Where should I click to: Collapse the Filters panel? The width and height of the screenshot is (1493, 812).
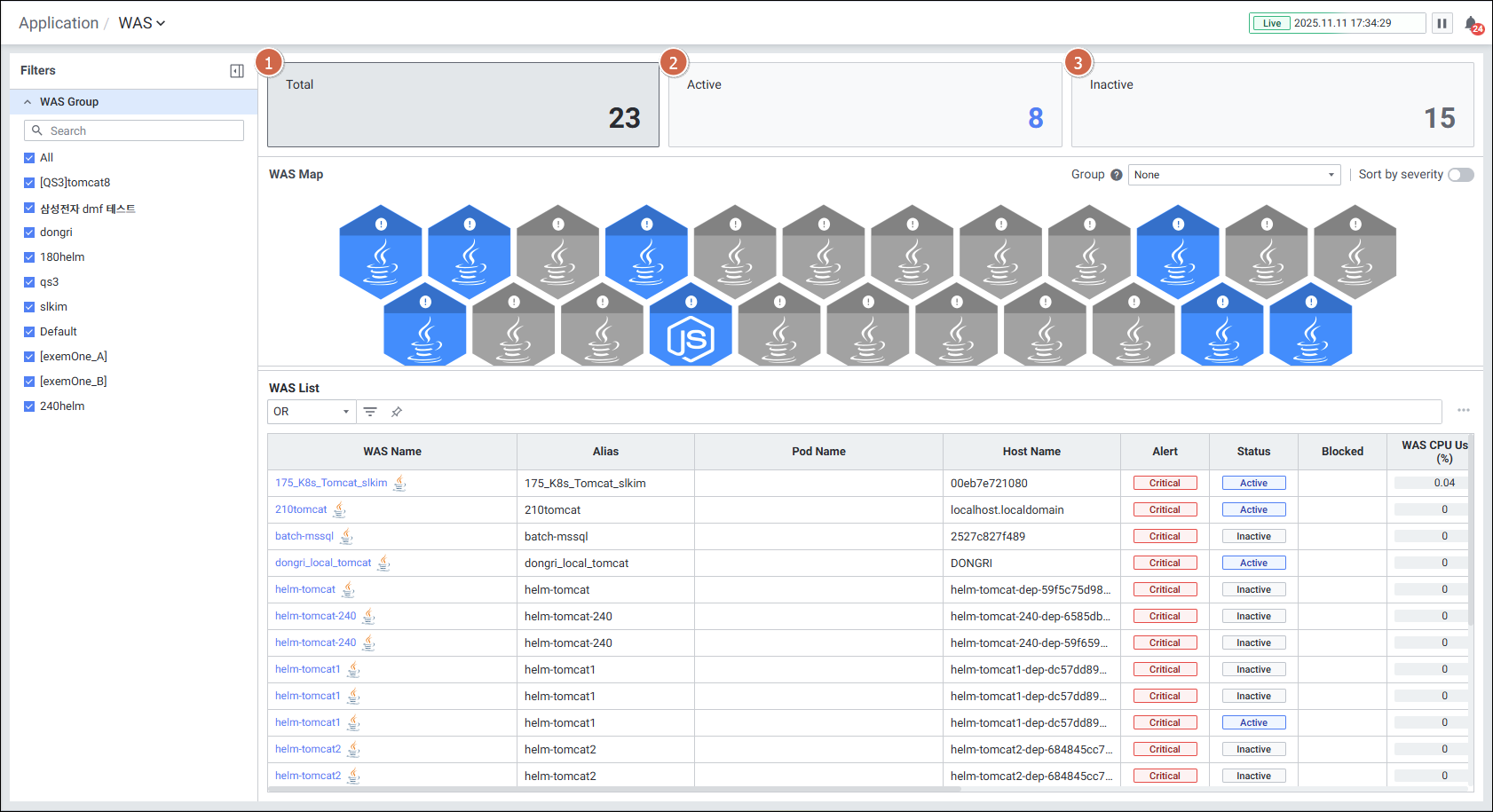237,71
